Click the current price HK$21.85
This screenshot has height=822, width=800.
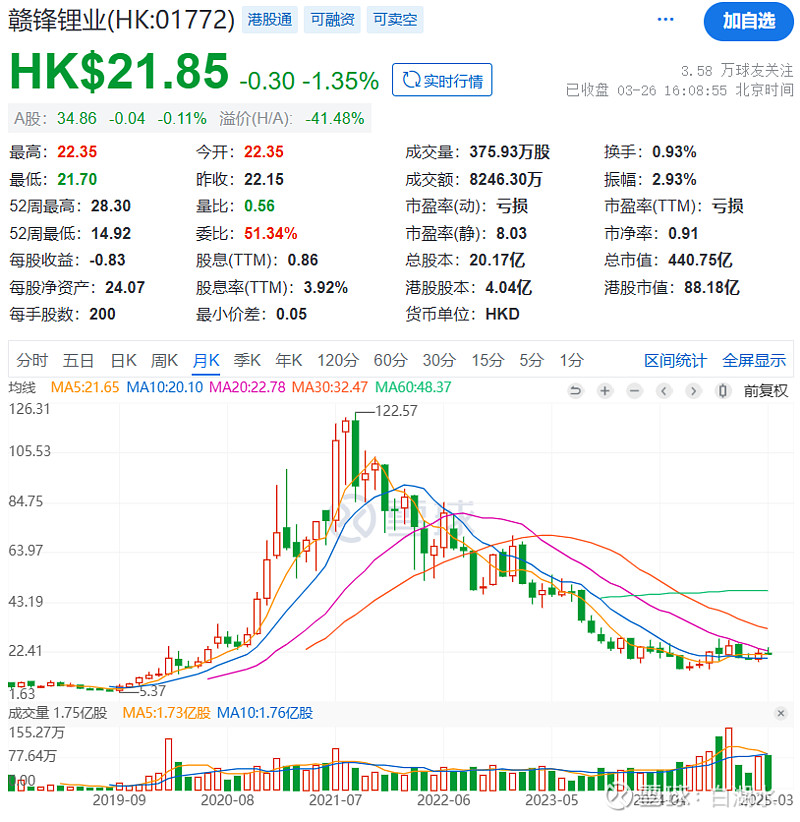119,71
